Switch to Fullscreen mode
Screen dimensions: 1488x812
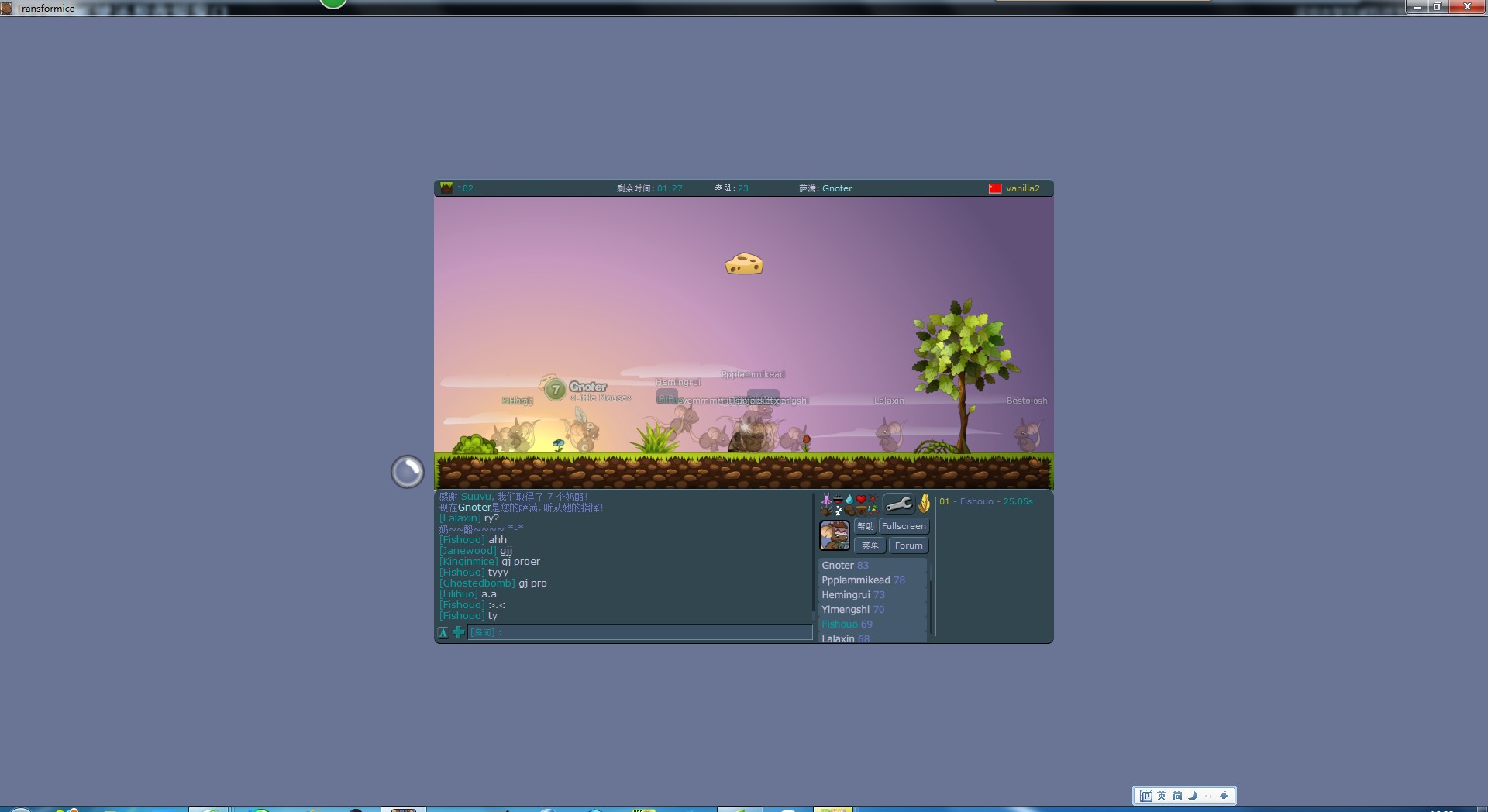[x=904, y=526]
